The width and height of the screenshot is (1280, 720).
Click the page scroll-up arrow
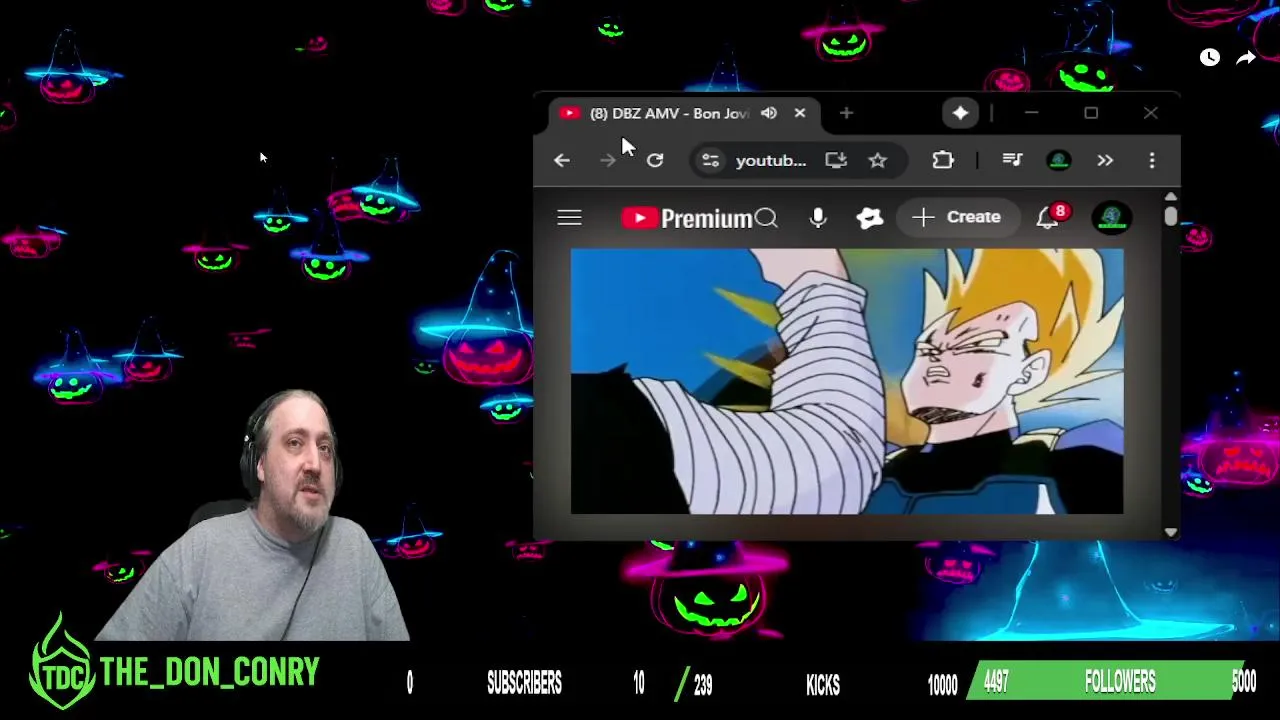coord(1170,197)
